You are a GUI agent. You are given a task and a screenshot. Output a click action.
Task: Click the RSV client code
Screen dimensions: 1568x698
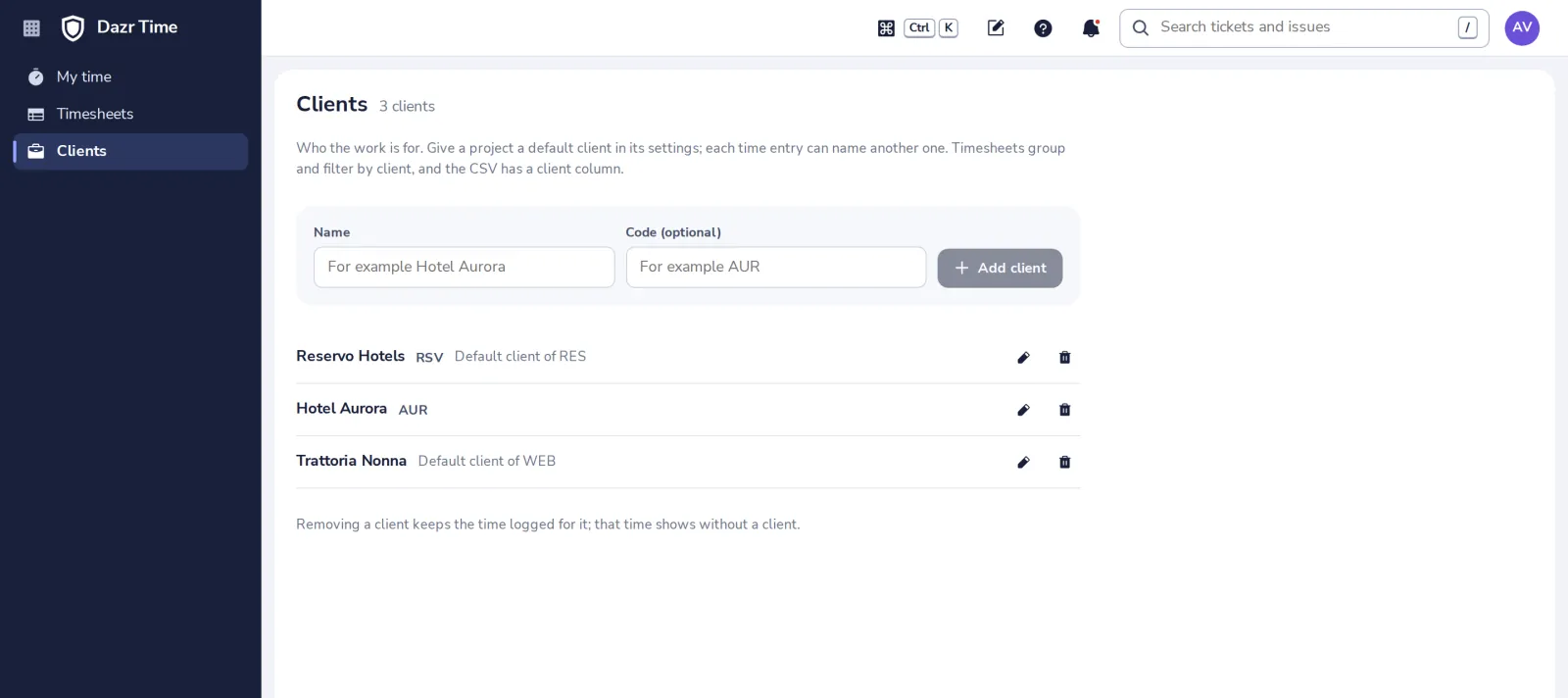[x=429, y=358]
